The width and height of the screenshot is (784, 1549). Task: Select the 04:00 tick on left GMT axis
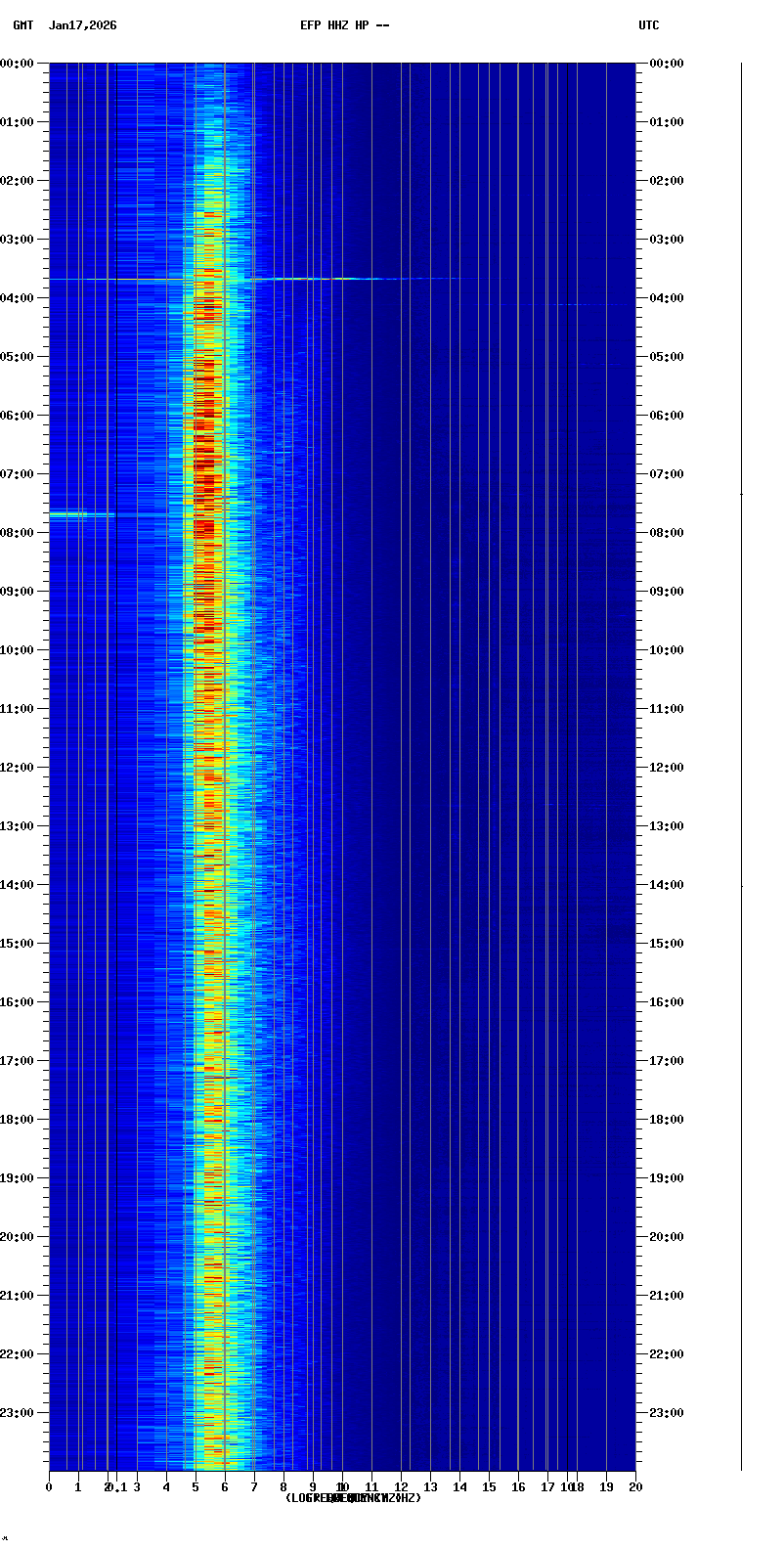pyautogui.click(x=18, y=297)
